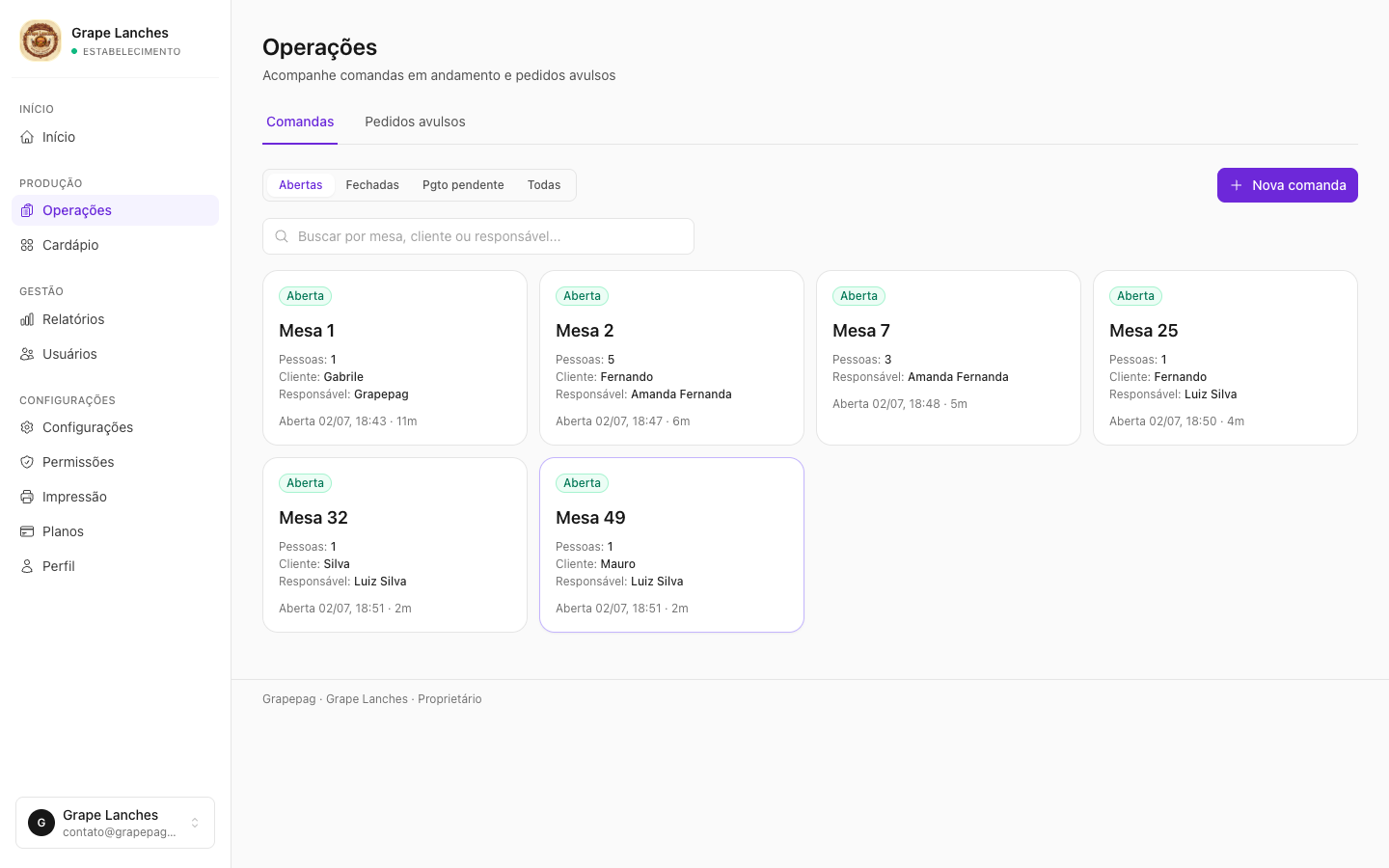
Task: Click the Permissões shield icon
Action: [27, 462]
